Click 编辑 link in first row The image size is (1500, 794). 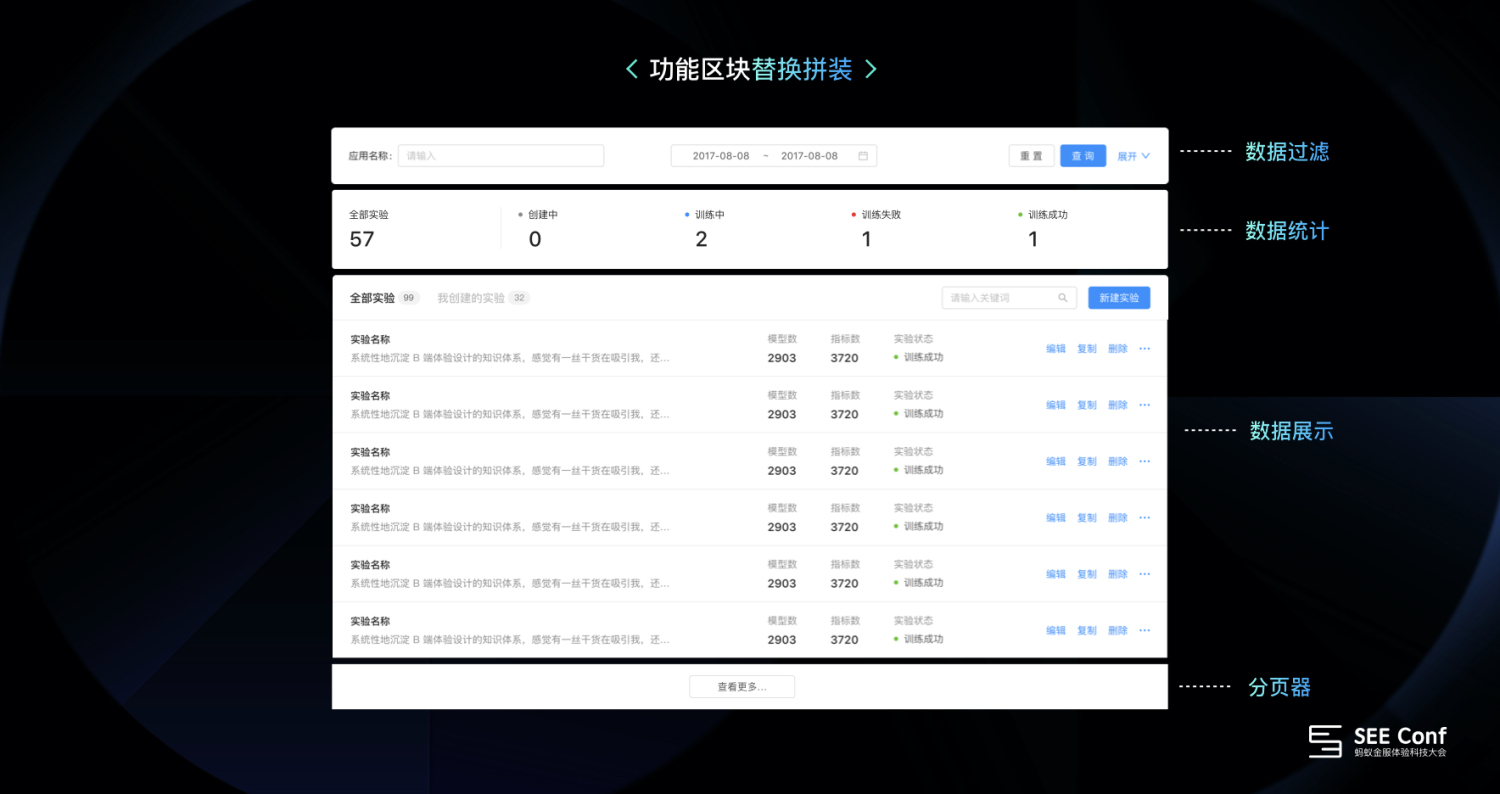(1056, 349)
